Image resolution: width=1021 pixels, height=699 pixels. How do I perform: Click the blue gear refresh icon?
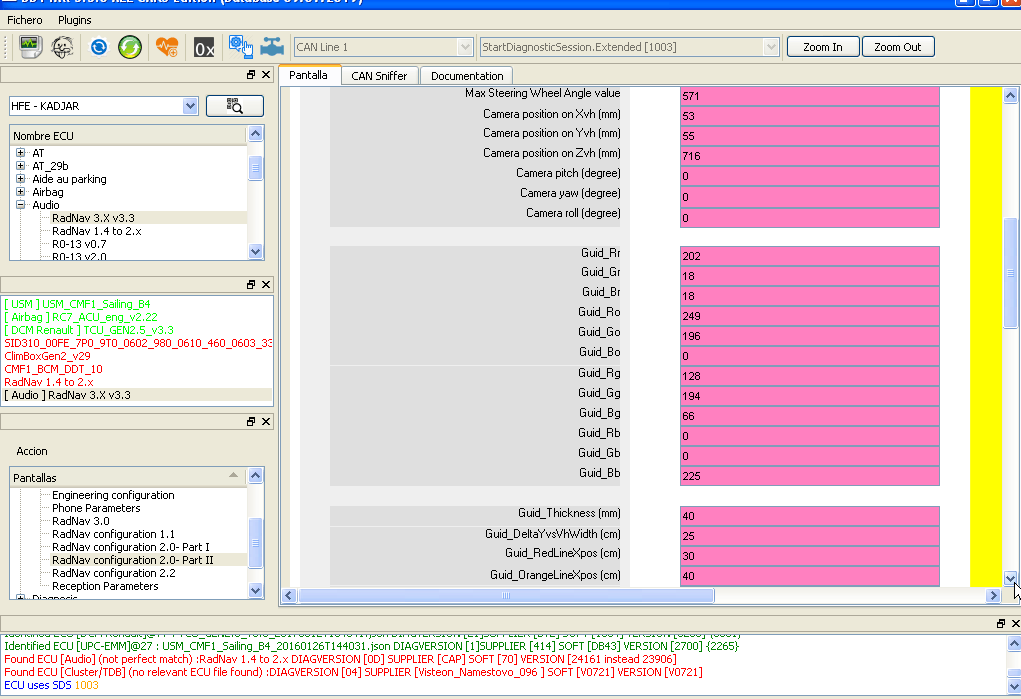pyautogui.click(x=99, y=47)
